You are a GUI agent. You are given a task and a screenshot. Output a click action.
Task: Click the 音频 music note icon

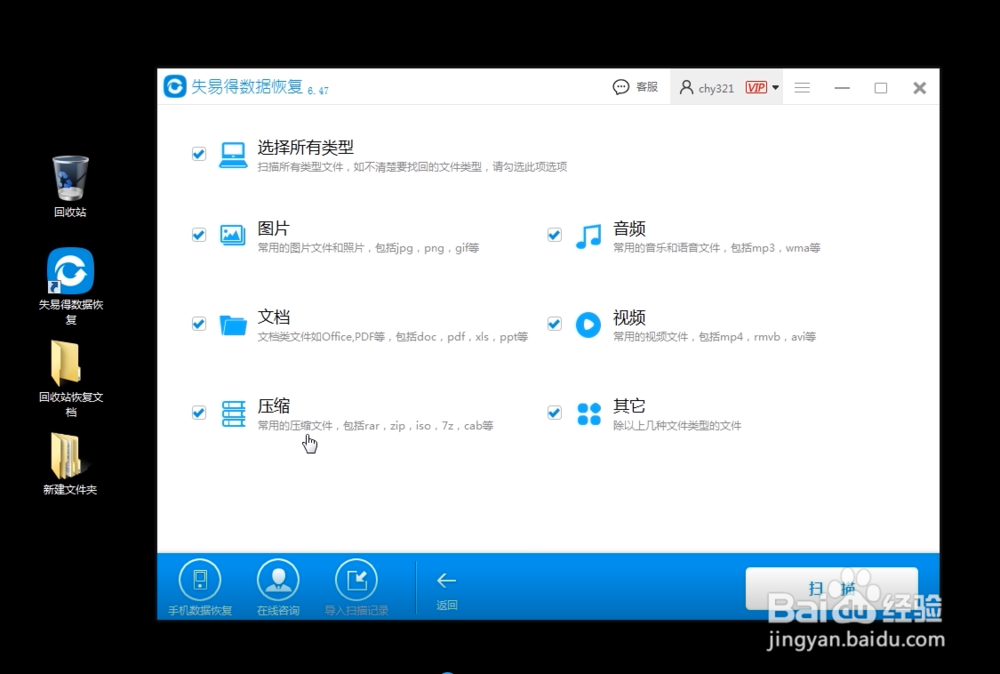[588, 235]
